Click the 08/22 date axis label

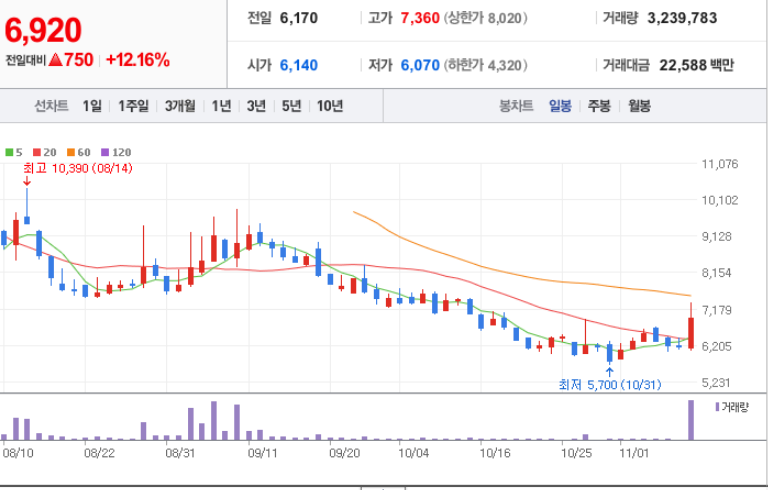pos(99,452)
